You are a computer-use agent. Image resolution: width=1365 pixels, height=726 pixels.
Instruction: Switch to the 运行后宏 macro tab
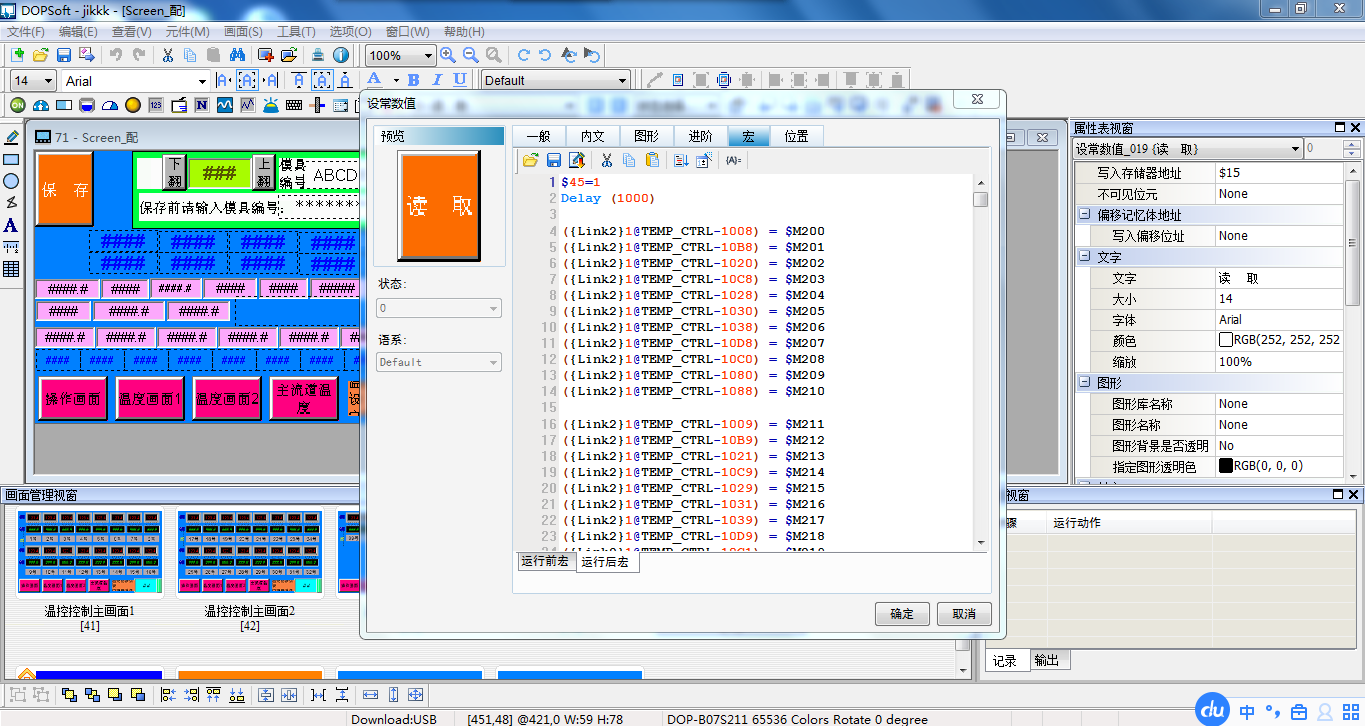coord(606,562)
